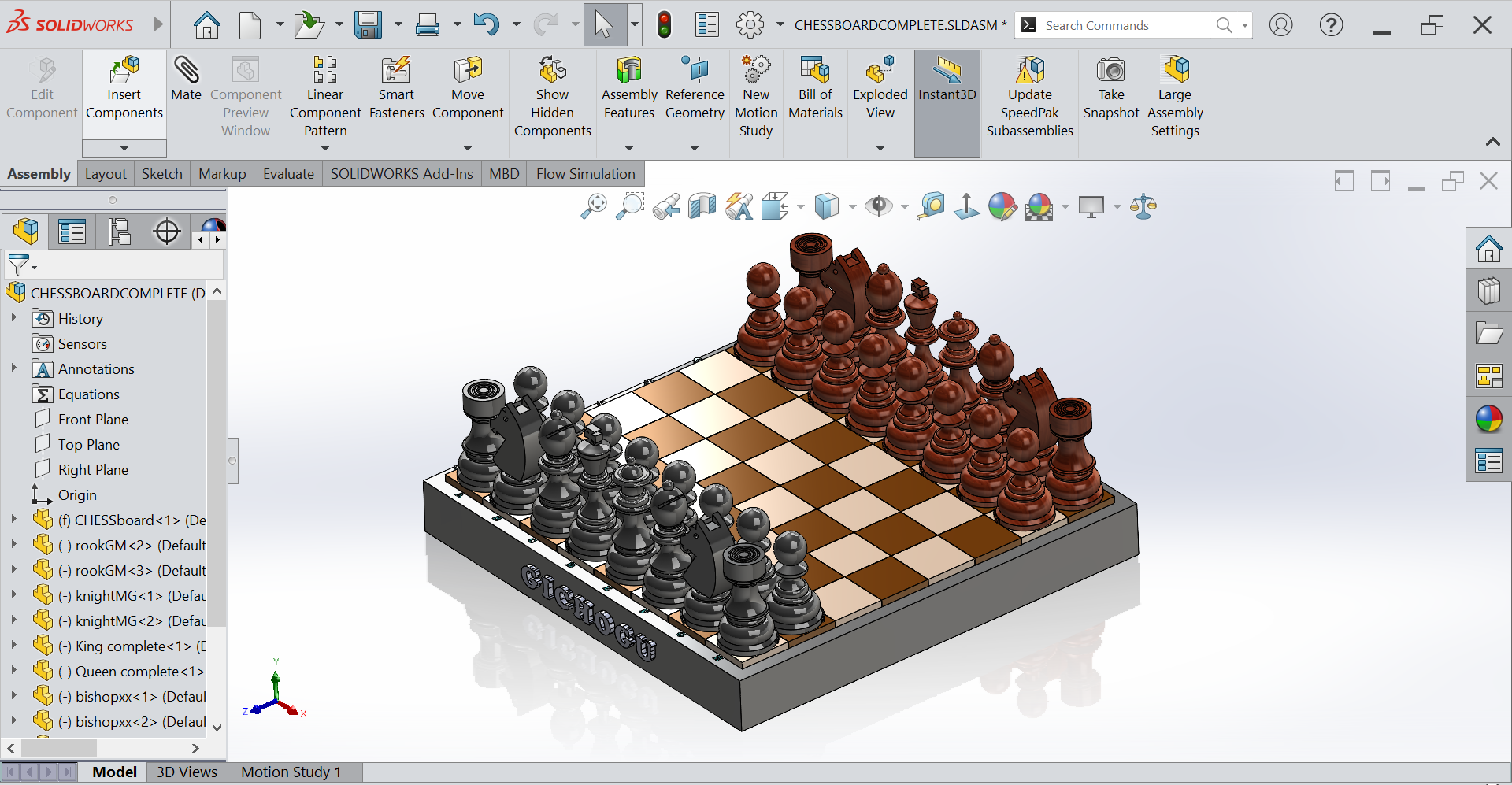This screenshot has width=1512, height=785.
Task: Open Large Assembly Settings
Action: (1175, 97)
